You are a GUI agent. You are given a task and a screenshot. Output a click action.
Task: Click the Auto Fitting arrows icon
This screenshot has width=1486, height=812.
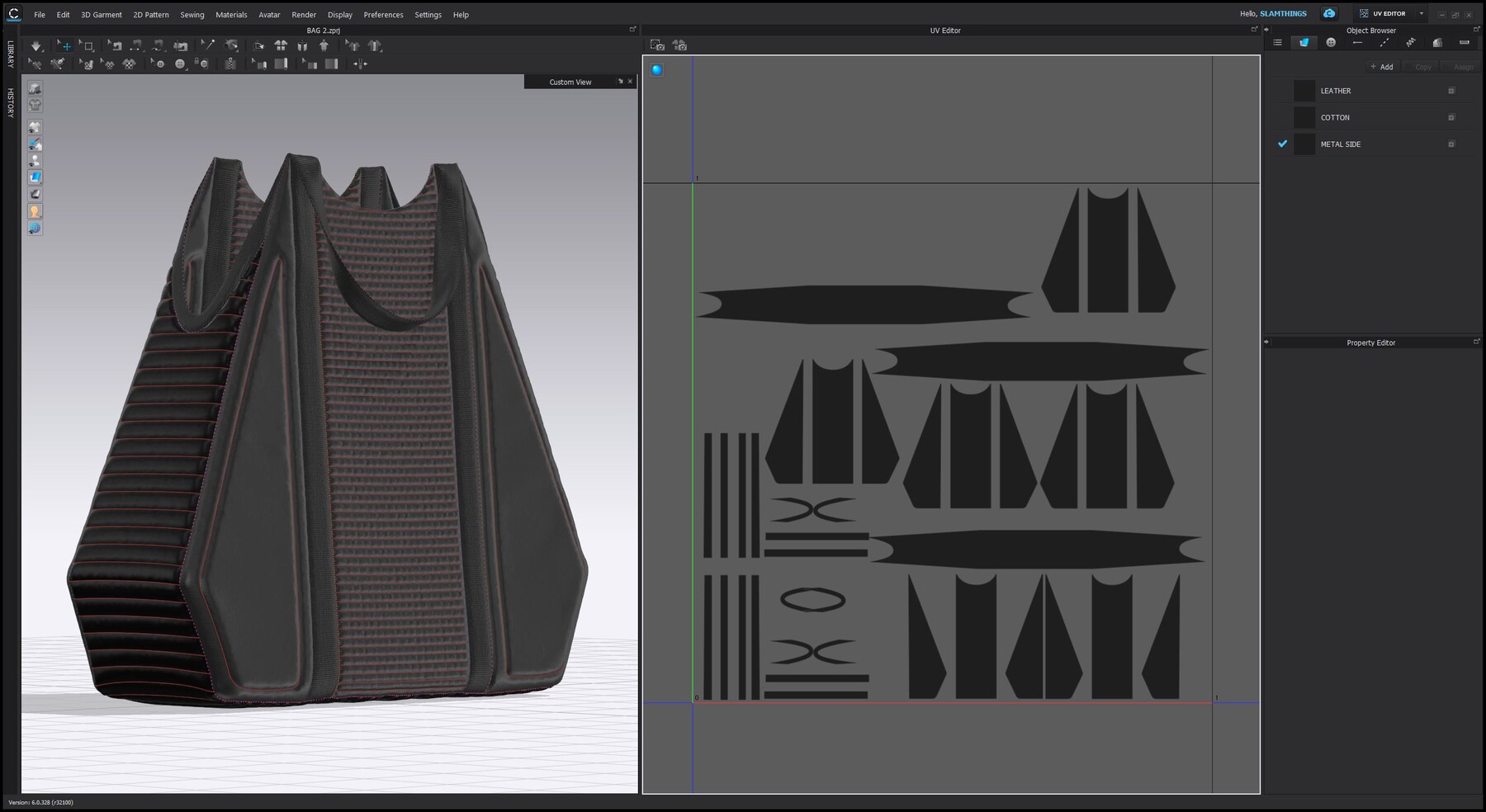[x=360, y=64]
